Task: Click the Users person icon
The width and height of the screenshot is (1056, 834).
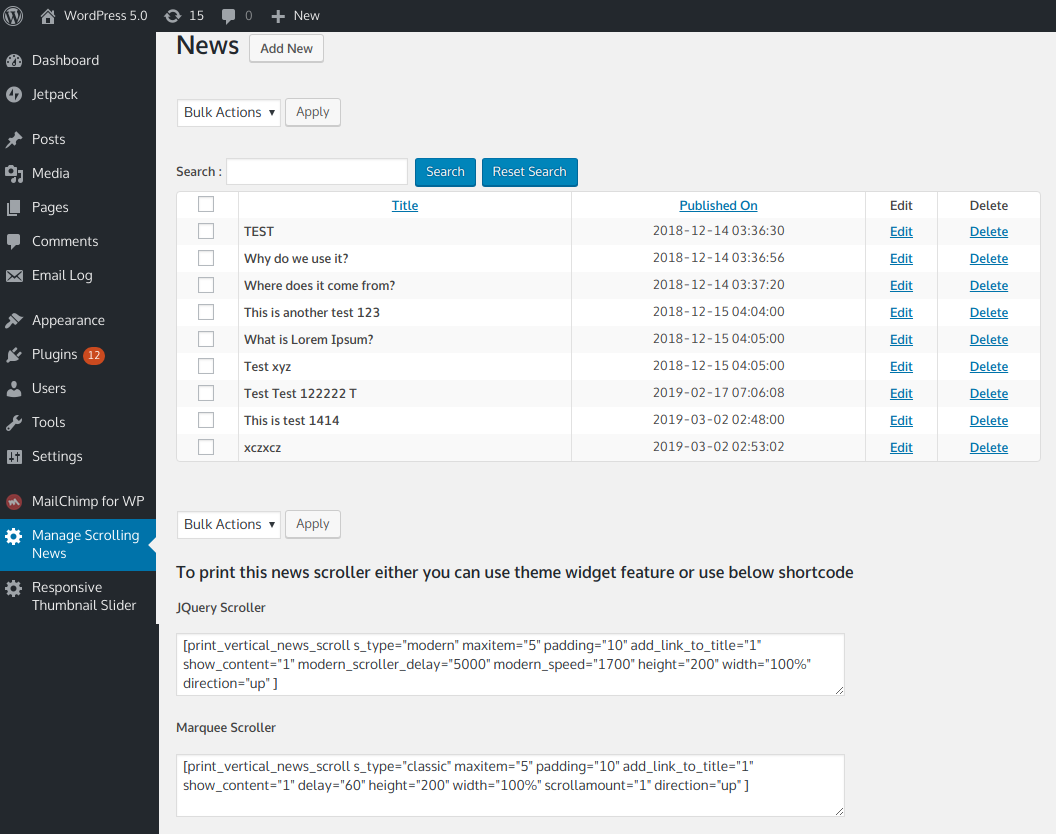Action: pos(14,389)
